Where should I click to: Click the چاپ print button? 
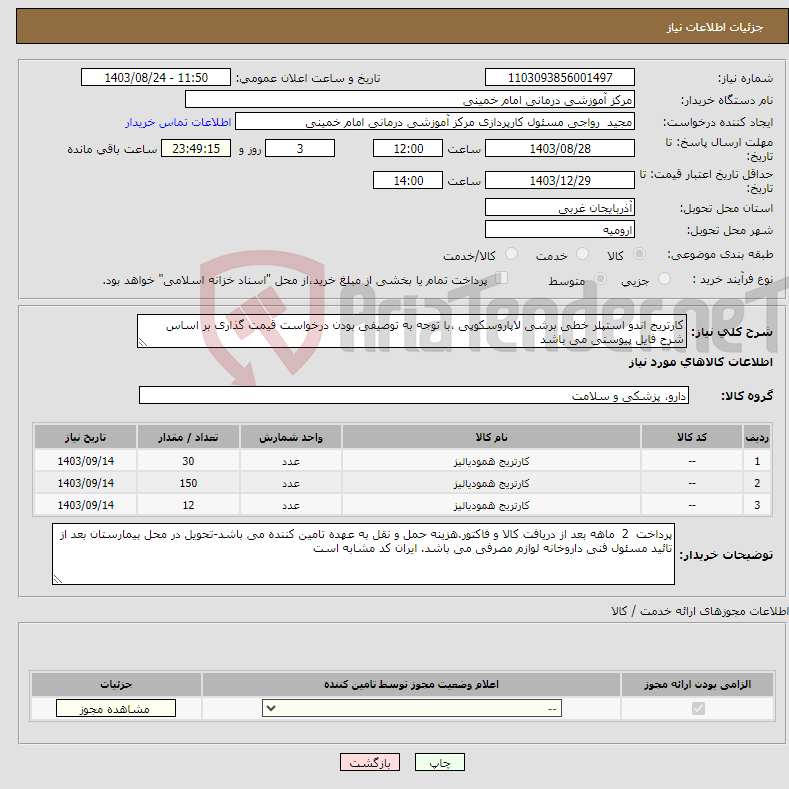tap(439, 762)
